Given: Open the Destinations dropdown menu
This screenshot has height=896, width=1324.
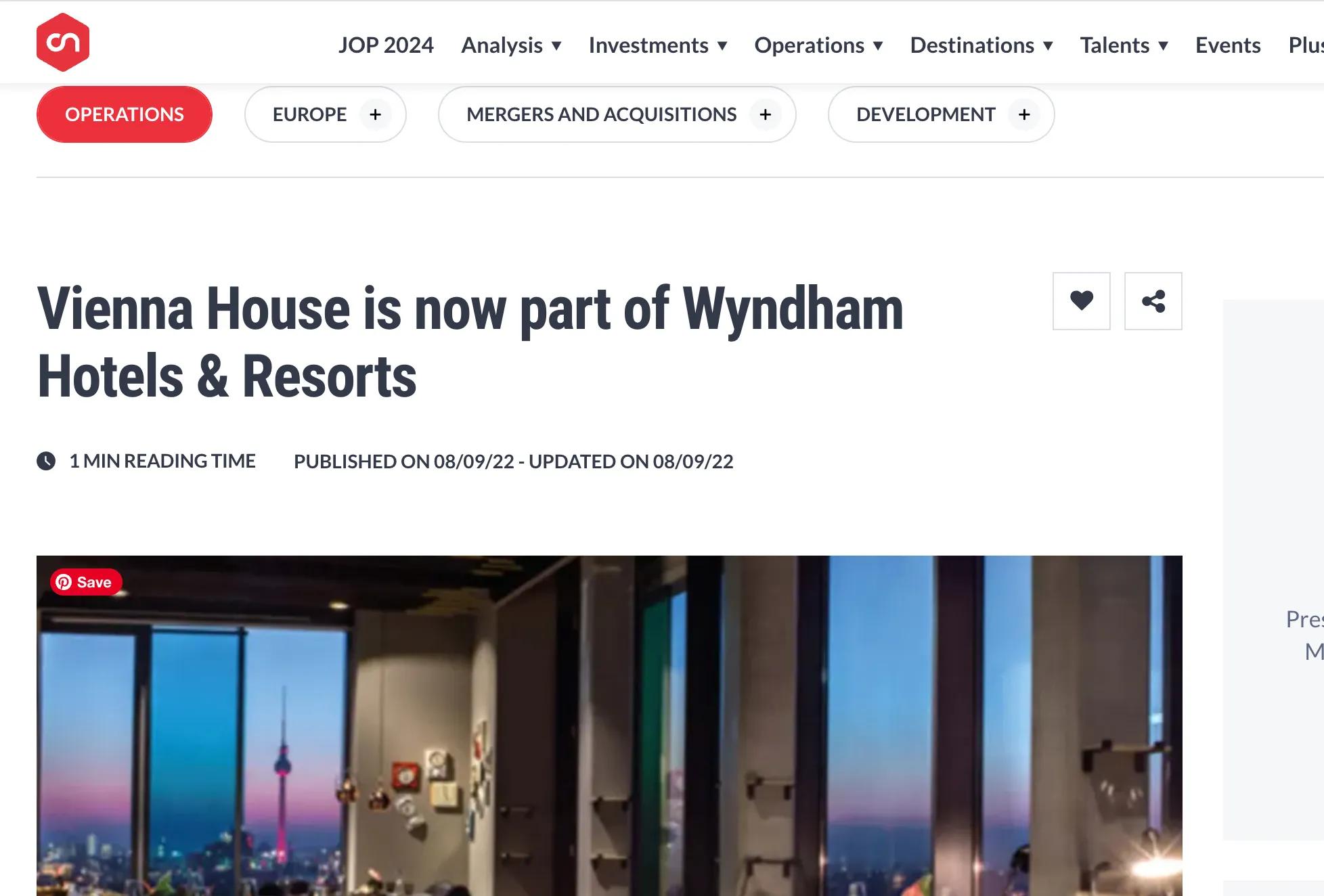Looking at the screenshot, I should (x=981, y=45).
